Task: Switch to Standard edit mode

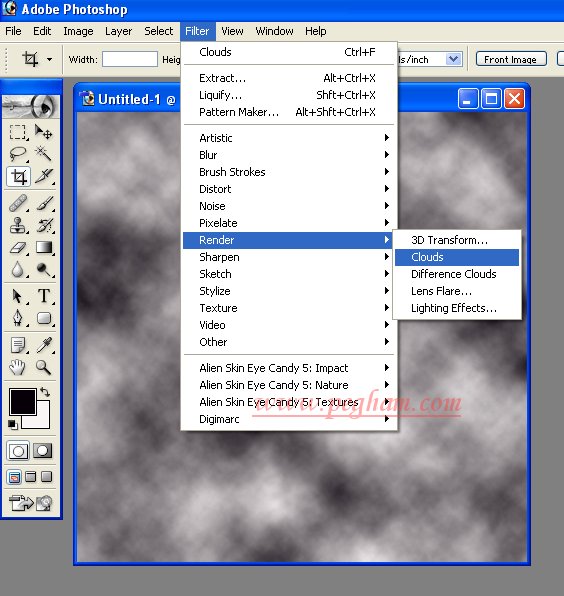Action: (x=18, y=451)
